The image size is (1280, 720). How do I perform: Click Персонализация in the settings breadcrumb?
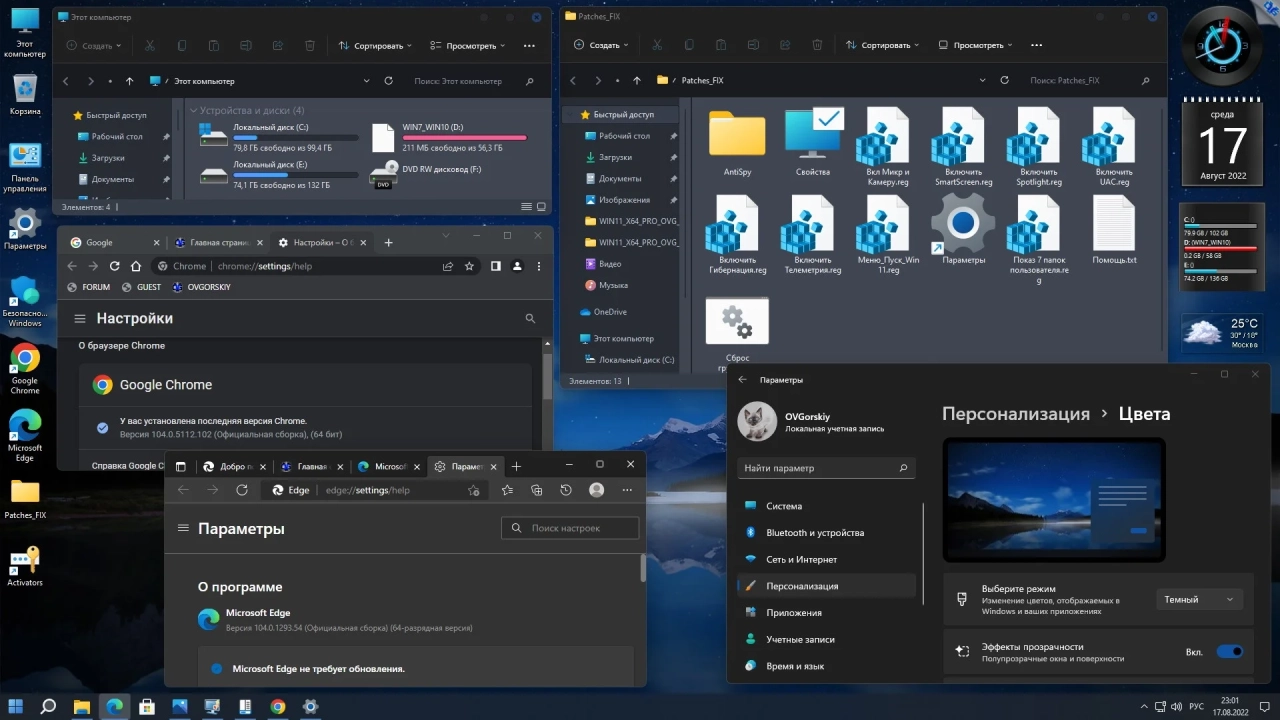(x=1015, y=413)
